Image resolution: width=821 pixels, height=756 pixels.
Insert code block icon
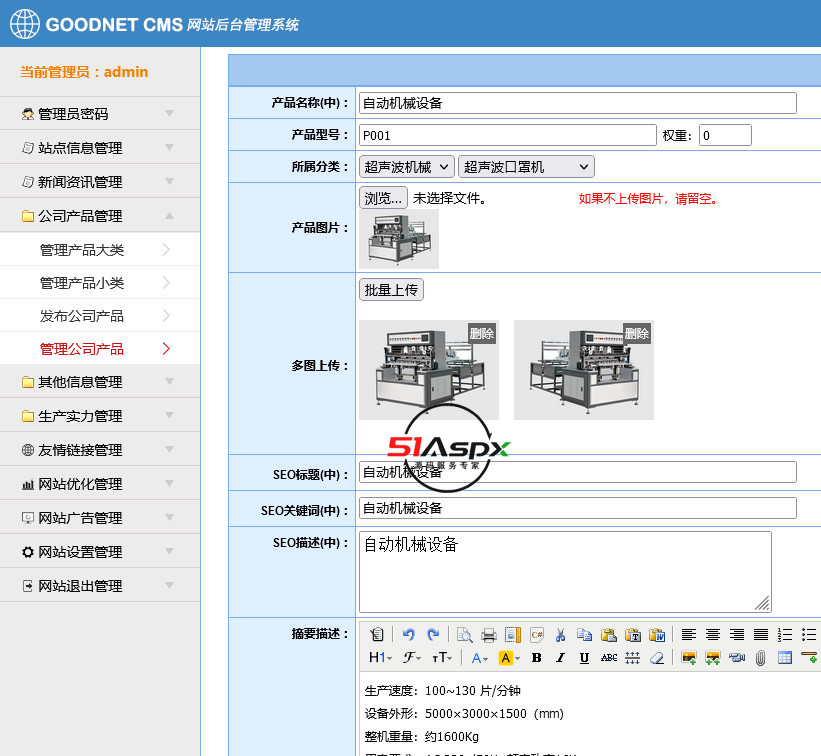(x=537, y=635)
